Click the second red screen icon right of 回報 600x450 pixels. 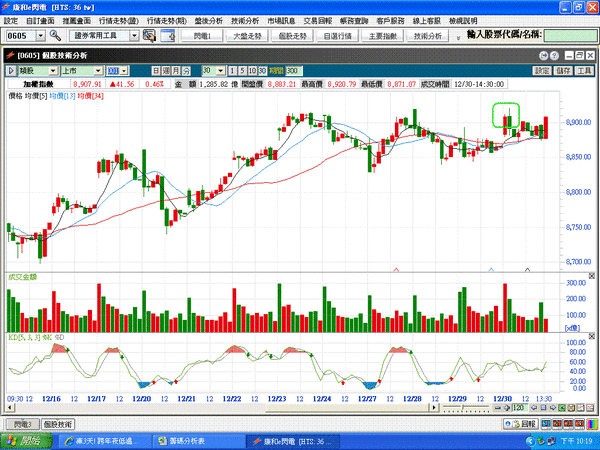569,424
